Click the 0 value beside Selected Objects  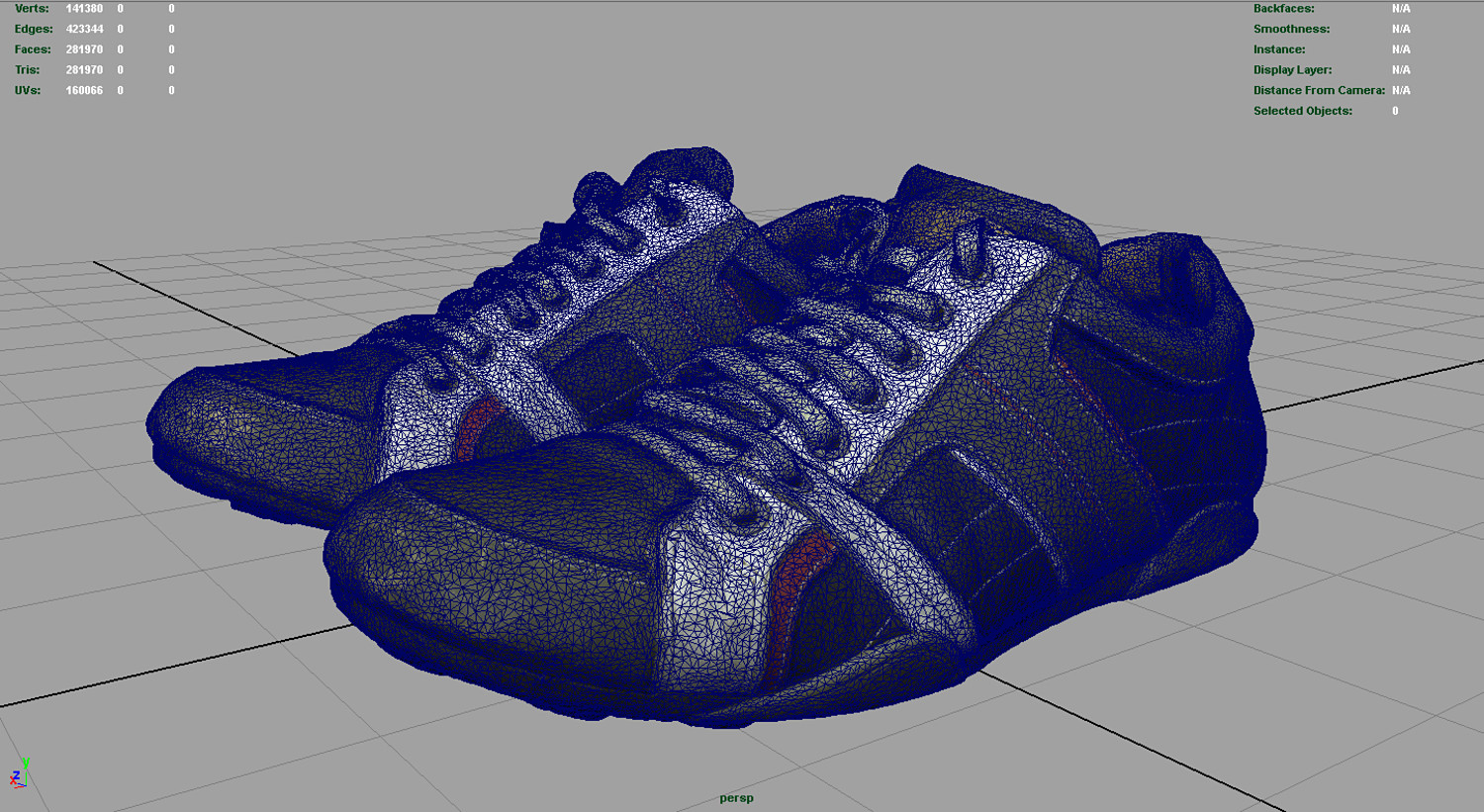click(1395, 111)
